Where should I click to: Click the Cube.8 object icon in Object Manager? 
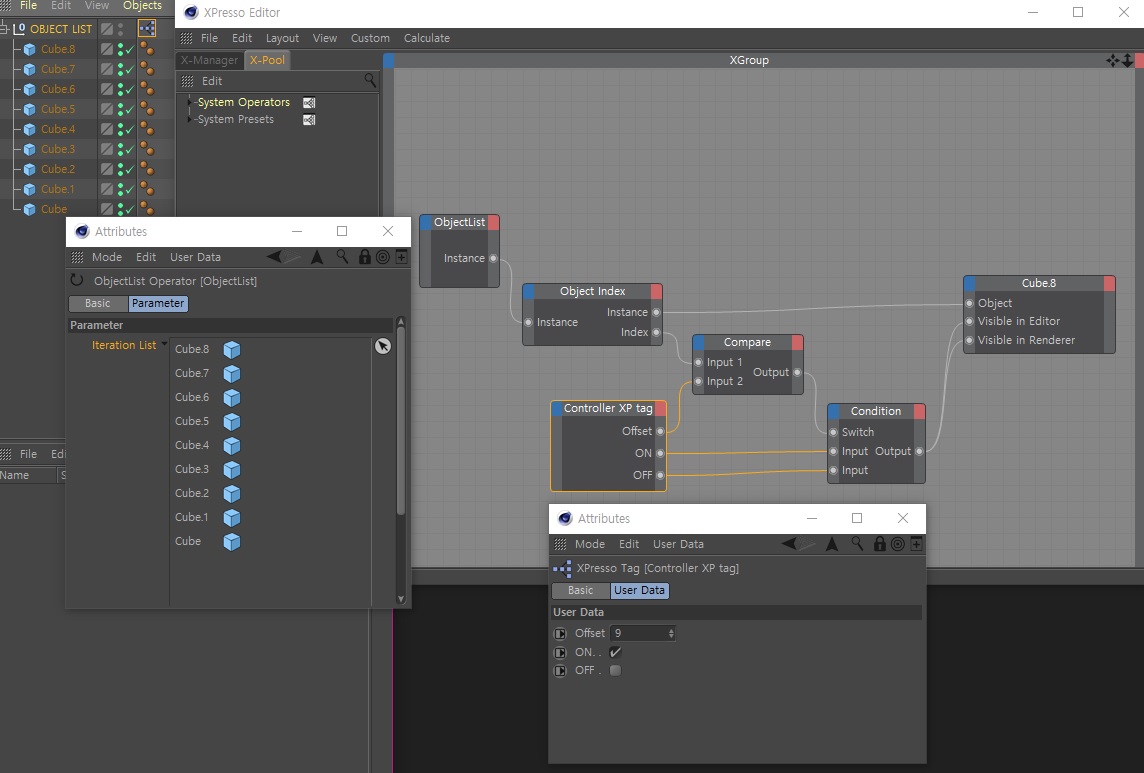[x=29, y=49]
